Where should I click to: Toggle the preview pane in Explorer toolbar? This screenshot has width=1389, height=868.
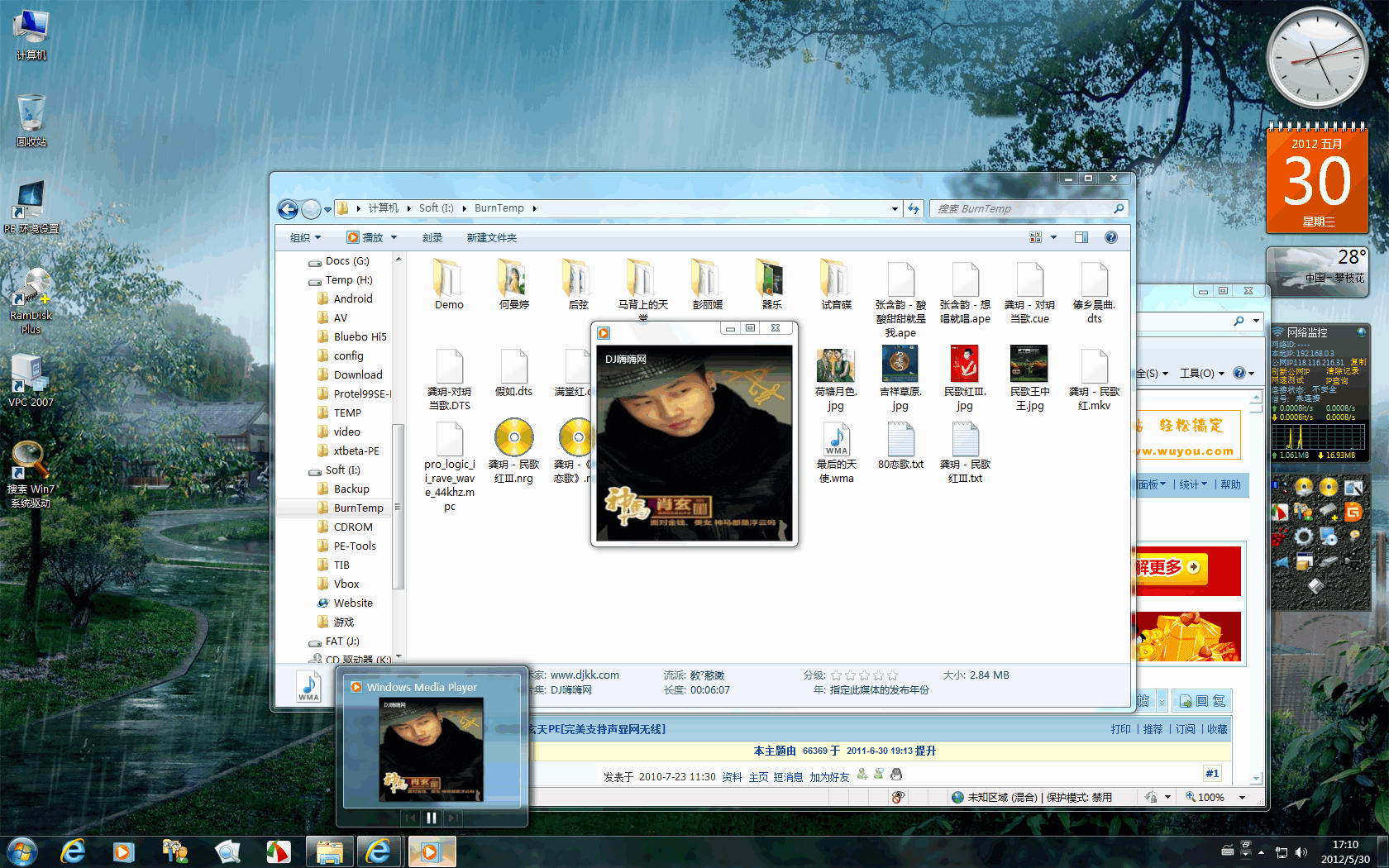(x=1081, y=237)
